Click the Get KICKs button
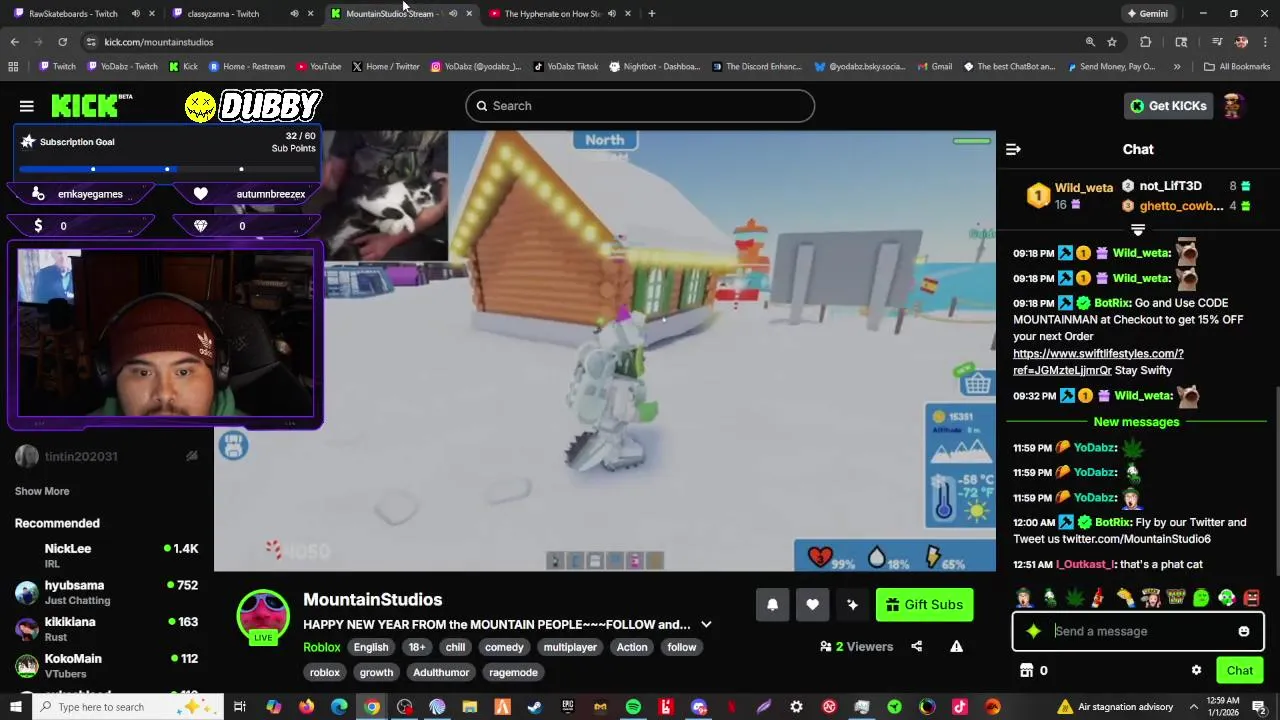The height and width of the screenshot is (720, 1280). (x=1167, y=106)
